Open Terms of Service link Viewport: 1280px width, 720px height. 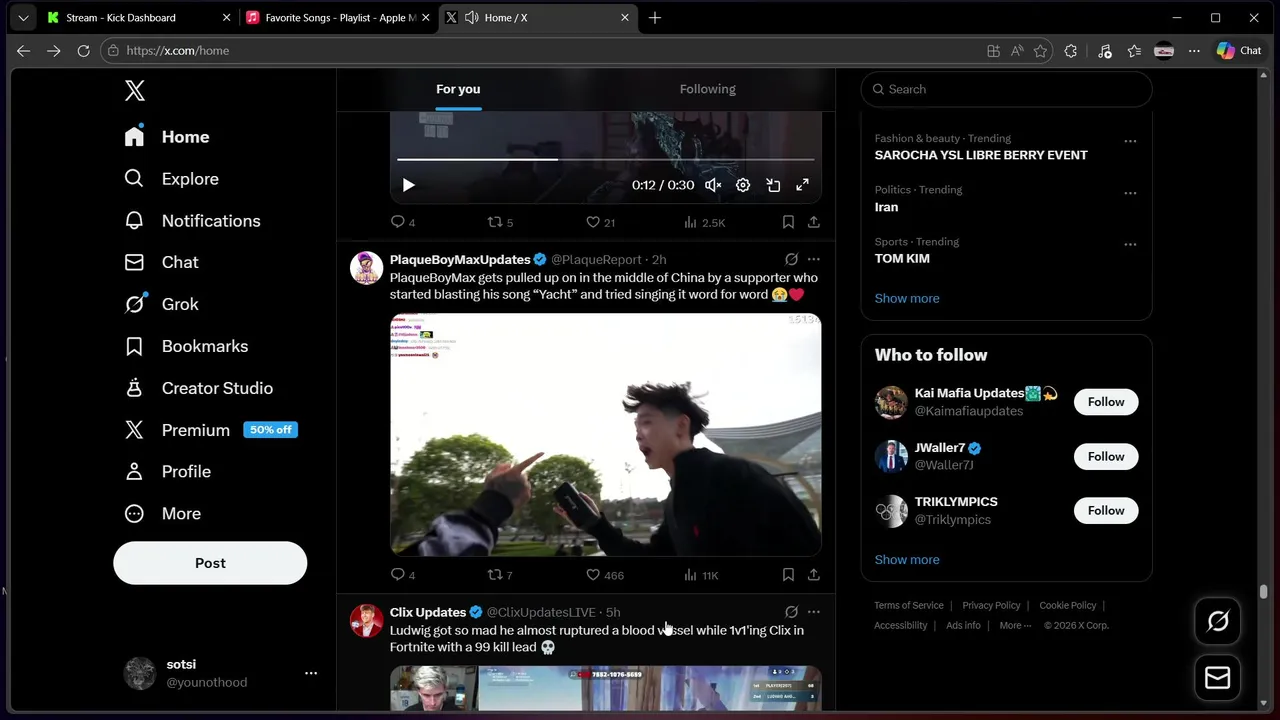pos(909,605)
